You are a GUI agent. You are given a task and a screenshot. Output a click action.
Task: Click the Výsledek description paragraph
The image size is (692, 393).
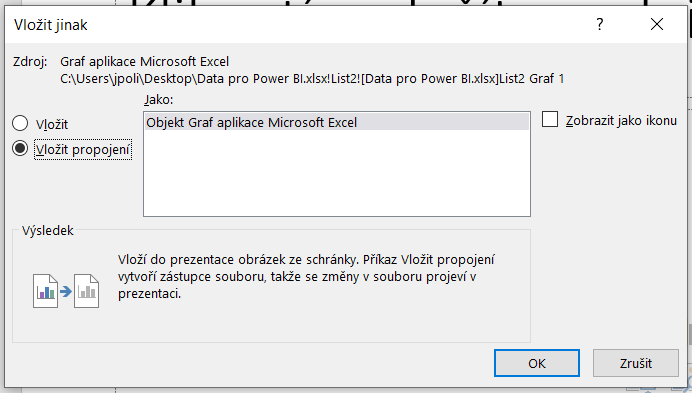(306, 276)
